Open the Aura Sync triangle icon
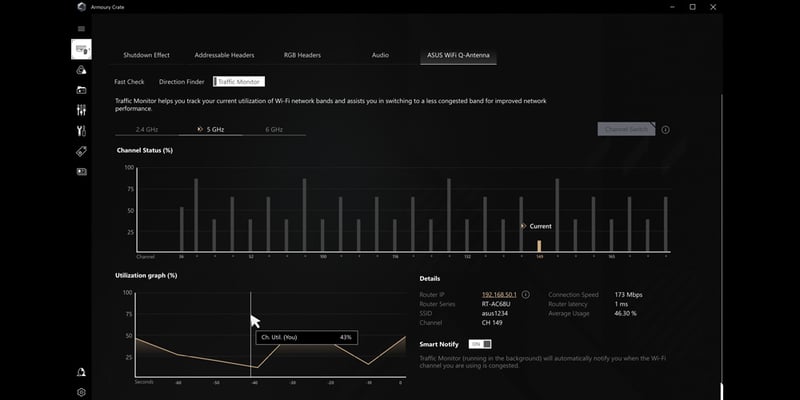The height and width of the screenshot is (400, 800). coord(81,70)
